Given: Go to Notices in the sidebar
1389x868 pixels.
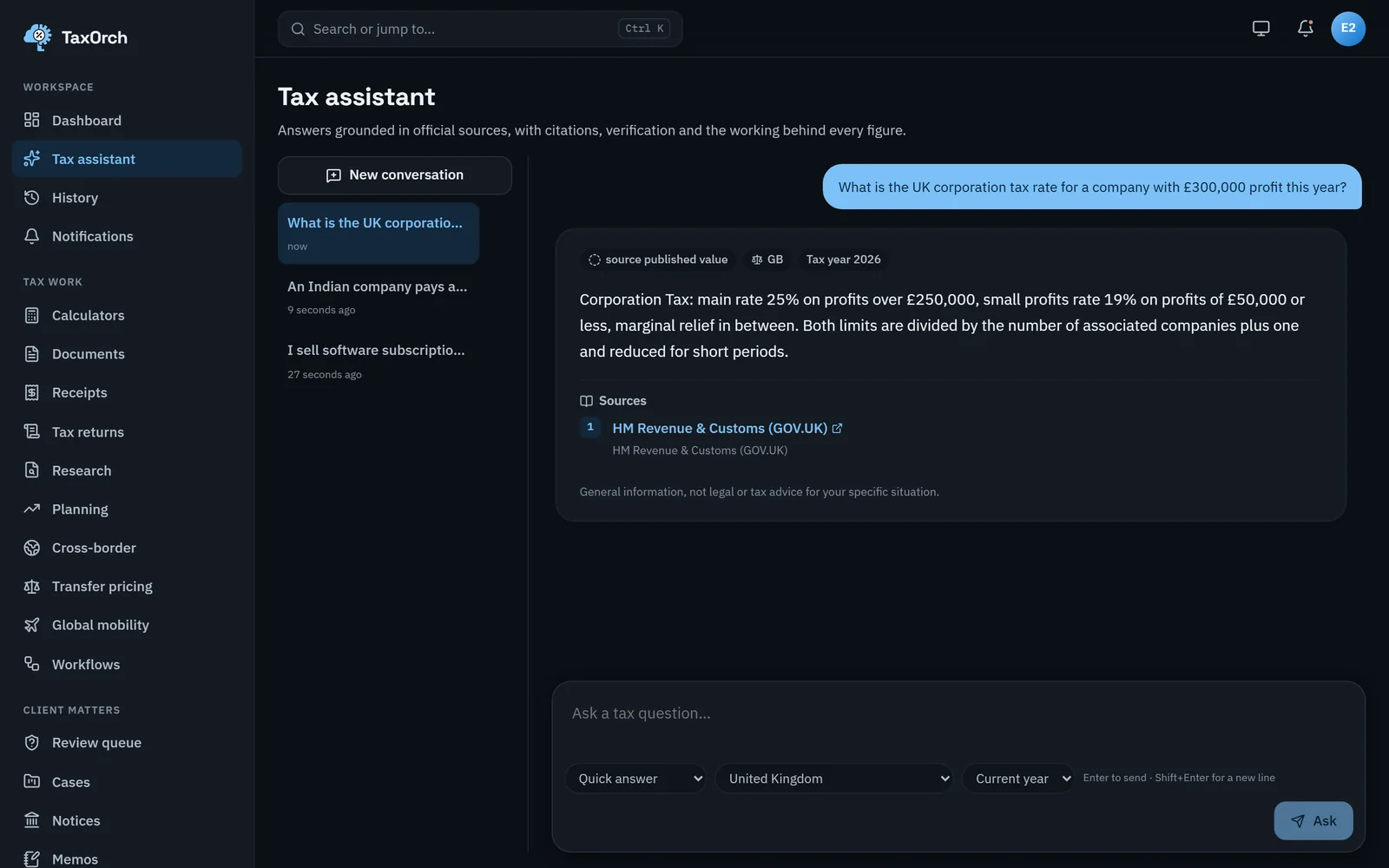Looking at the screenshot, I should coord(127,820).
